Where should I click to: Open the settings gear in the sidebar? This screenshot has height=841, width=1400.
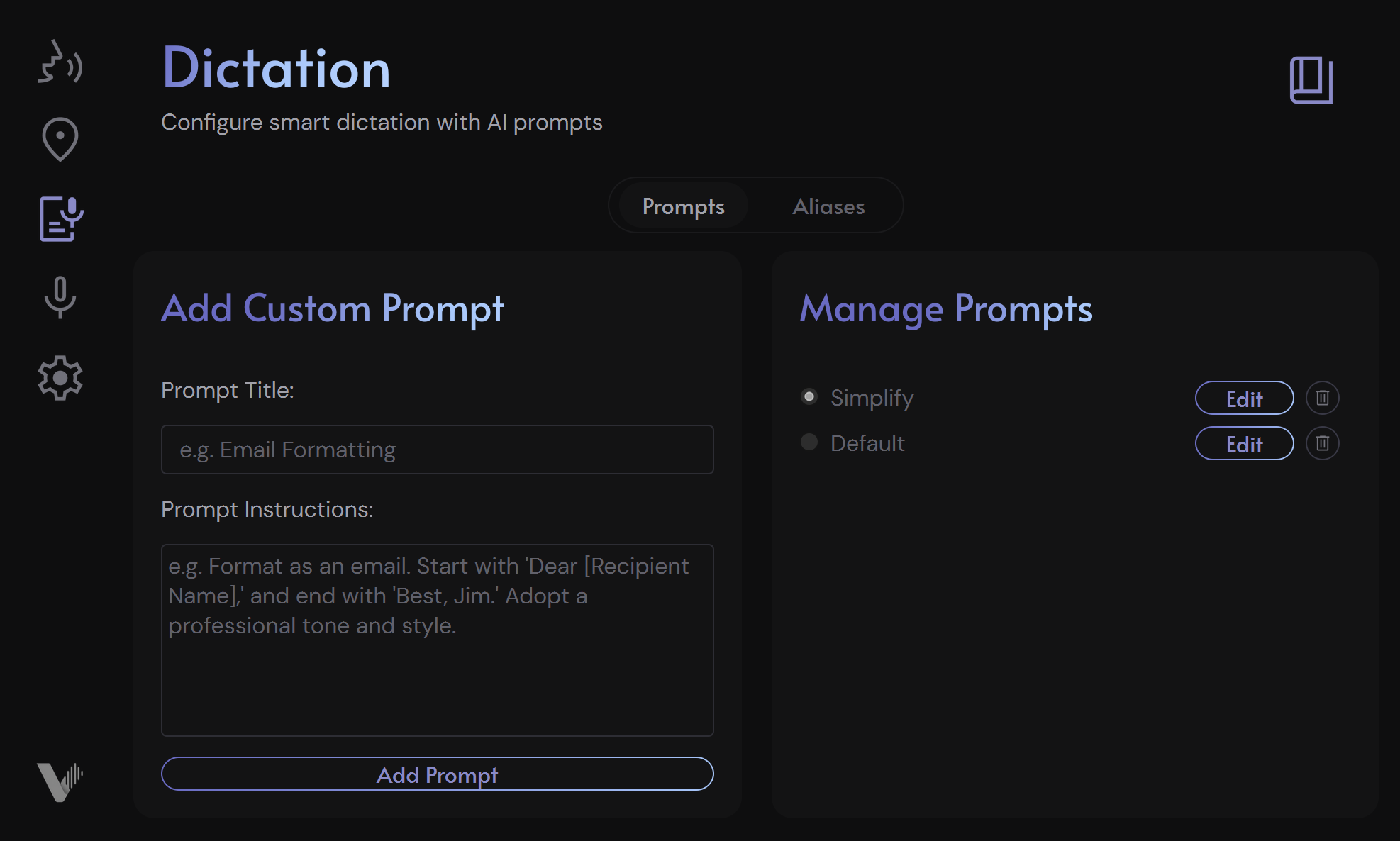(x=60, y=378)
